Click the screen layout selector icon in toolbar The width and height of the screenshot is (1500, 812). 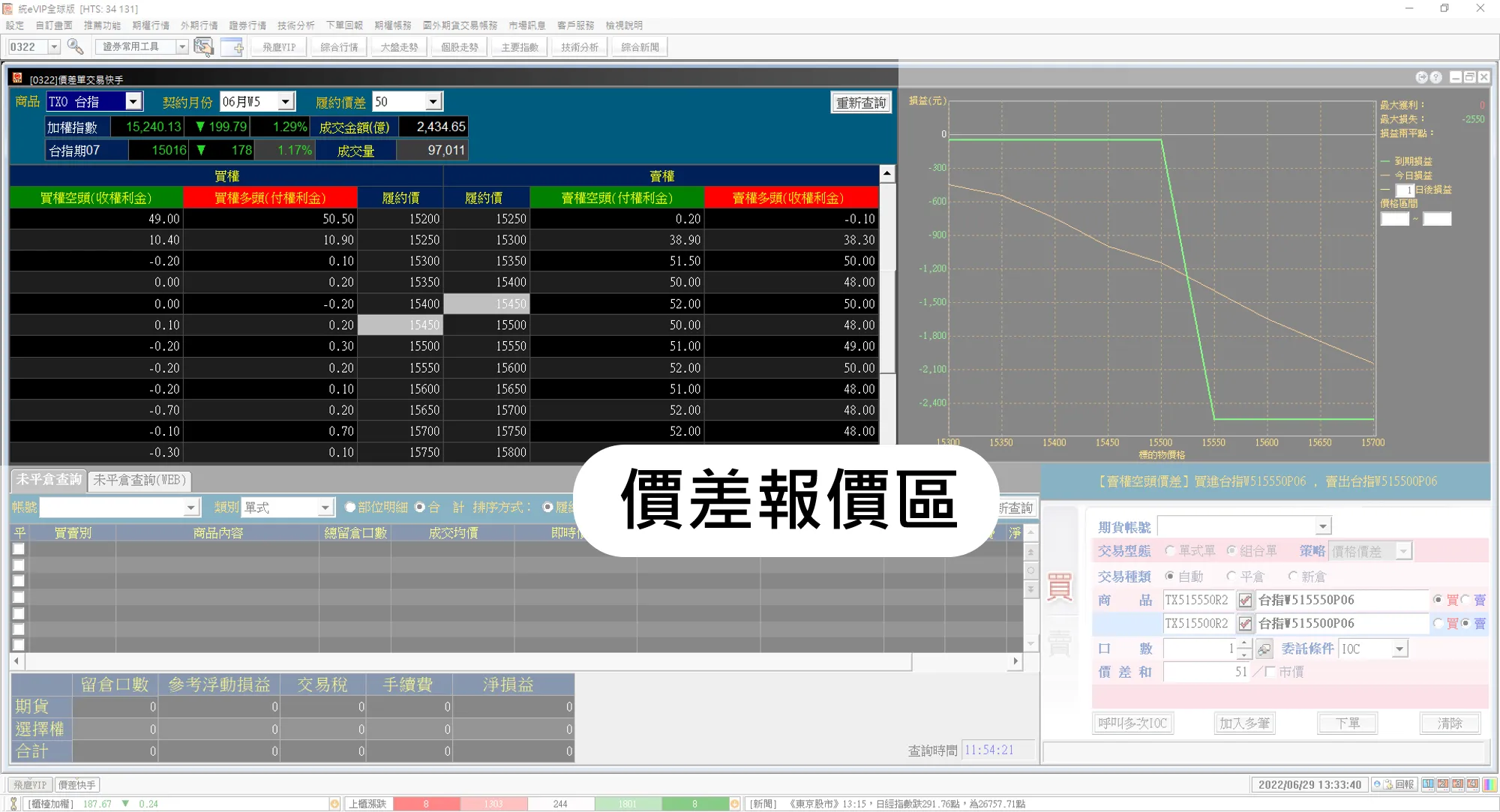tap(203, 46)
